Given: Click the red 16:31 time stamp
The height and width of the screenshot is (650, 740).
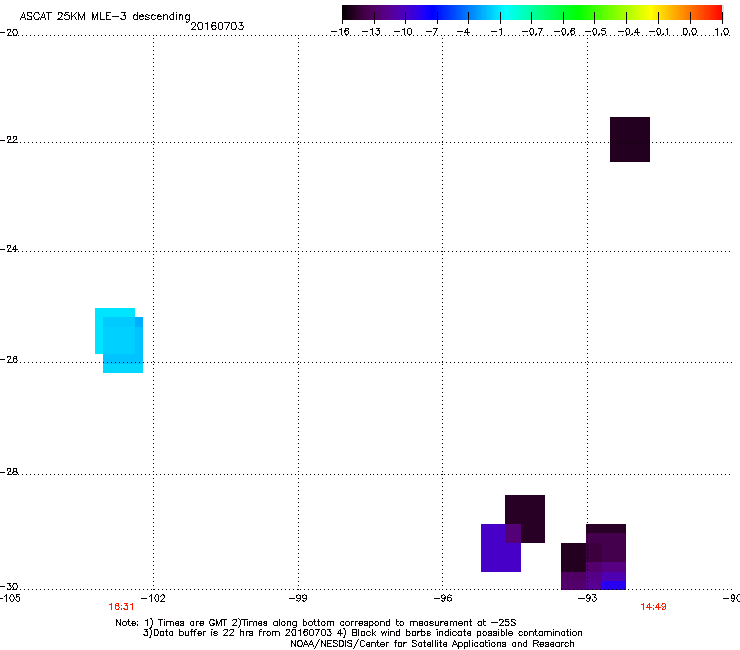Looking at the screenshot, I should pos(121,607).
